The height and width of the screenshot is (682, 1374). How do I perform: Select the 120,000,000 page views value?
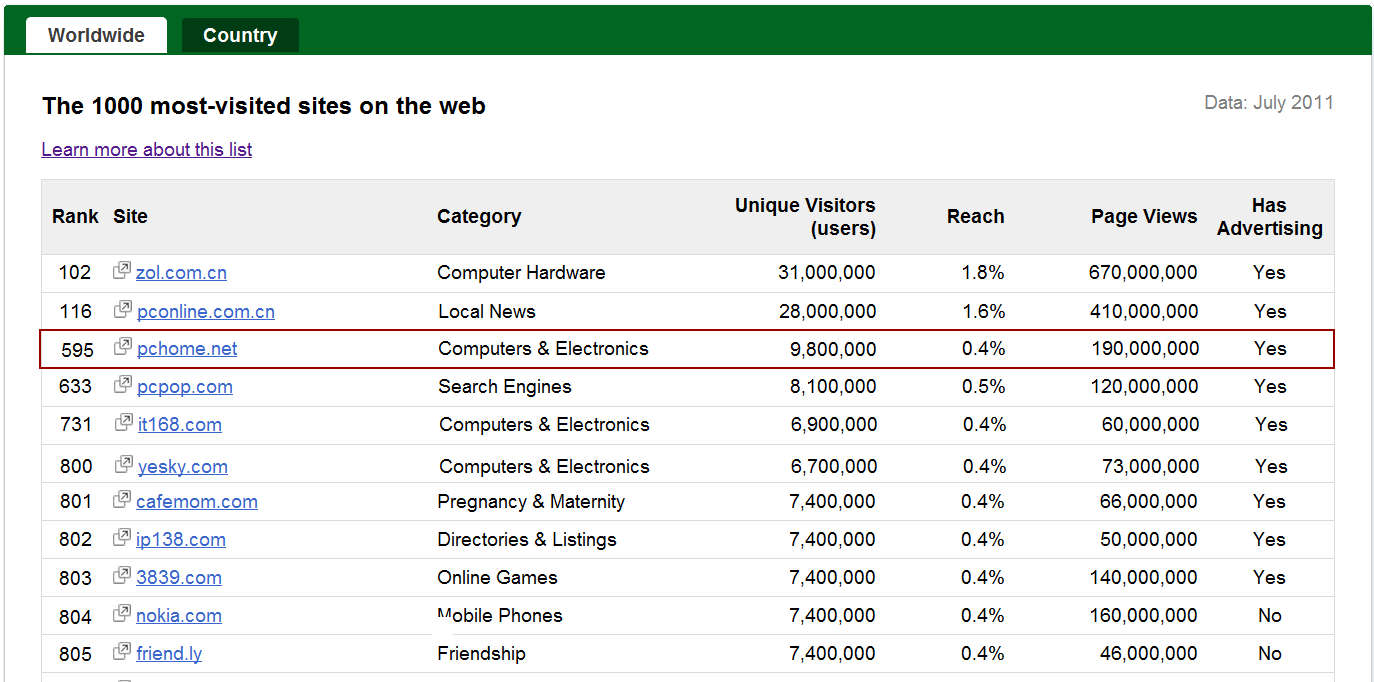(1144, 387)
